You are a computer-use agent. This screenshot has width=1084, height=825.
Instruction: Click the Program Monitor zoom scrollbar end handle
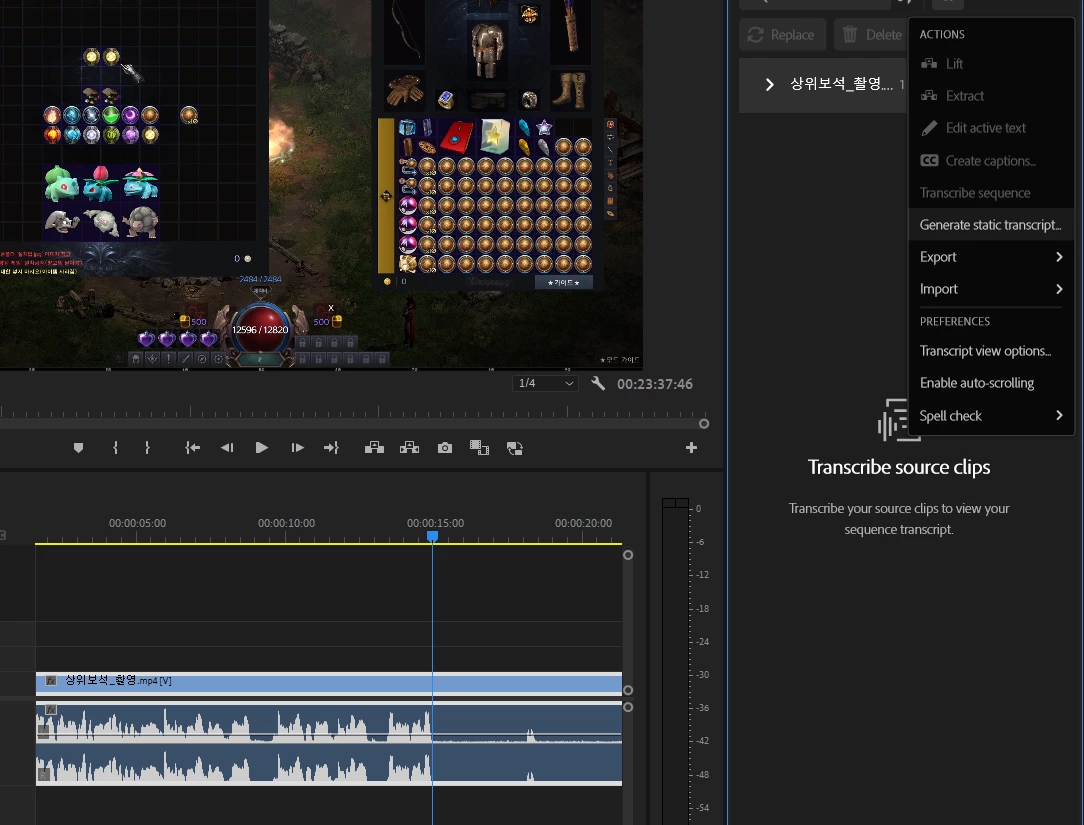pos(704,424)
